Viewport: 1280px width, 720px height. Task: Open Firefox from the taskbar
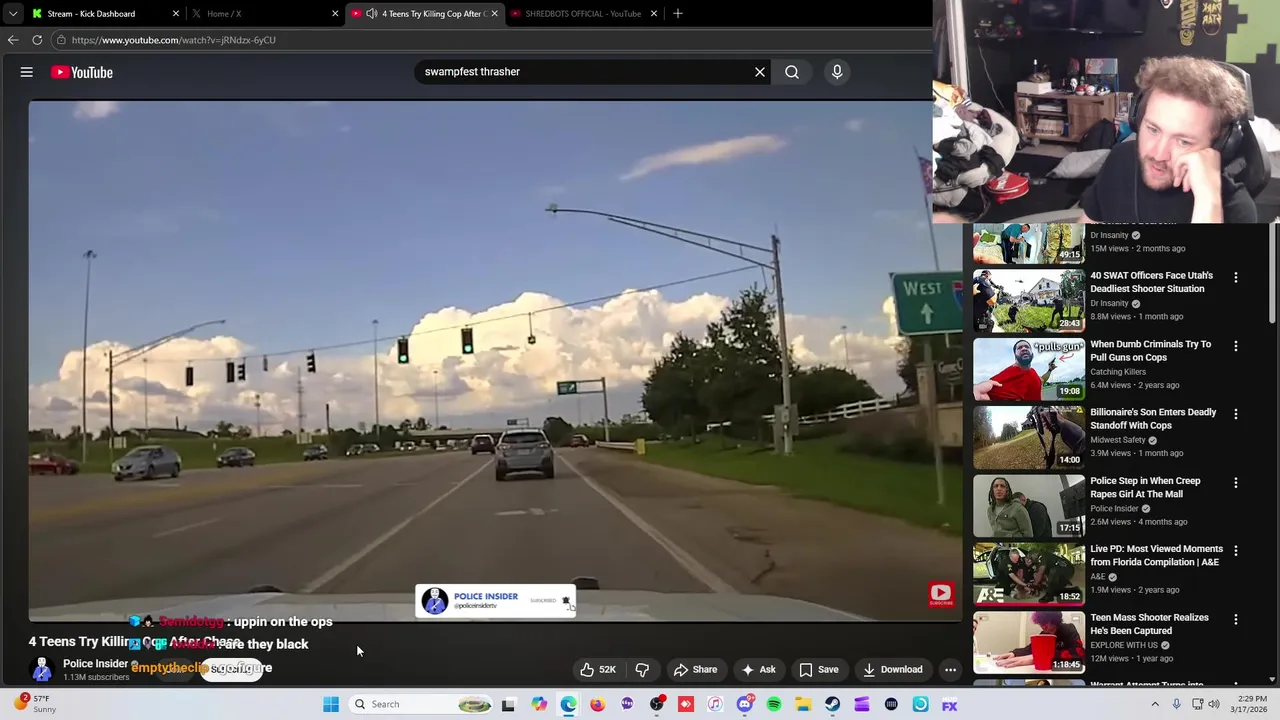pyautogui.click(x=597, y=704)
